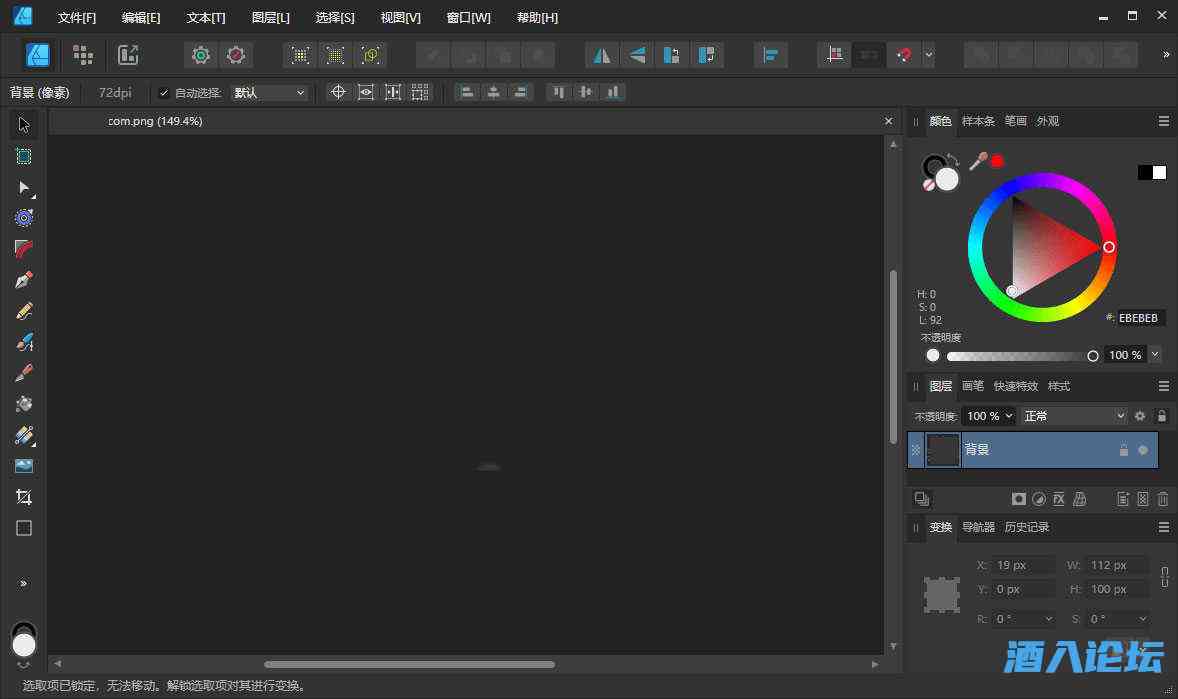
Task: Delete layer using the trash icon
Action: (x=1163, y=499)
